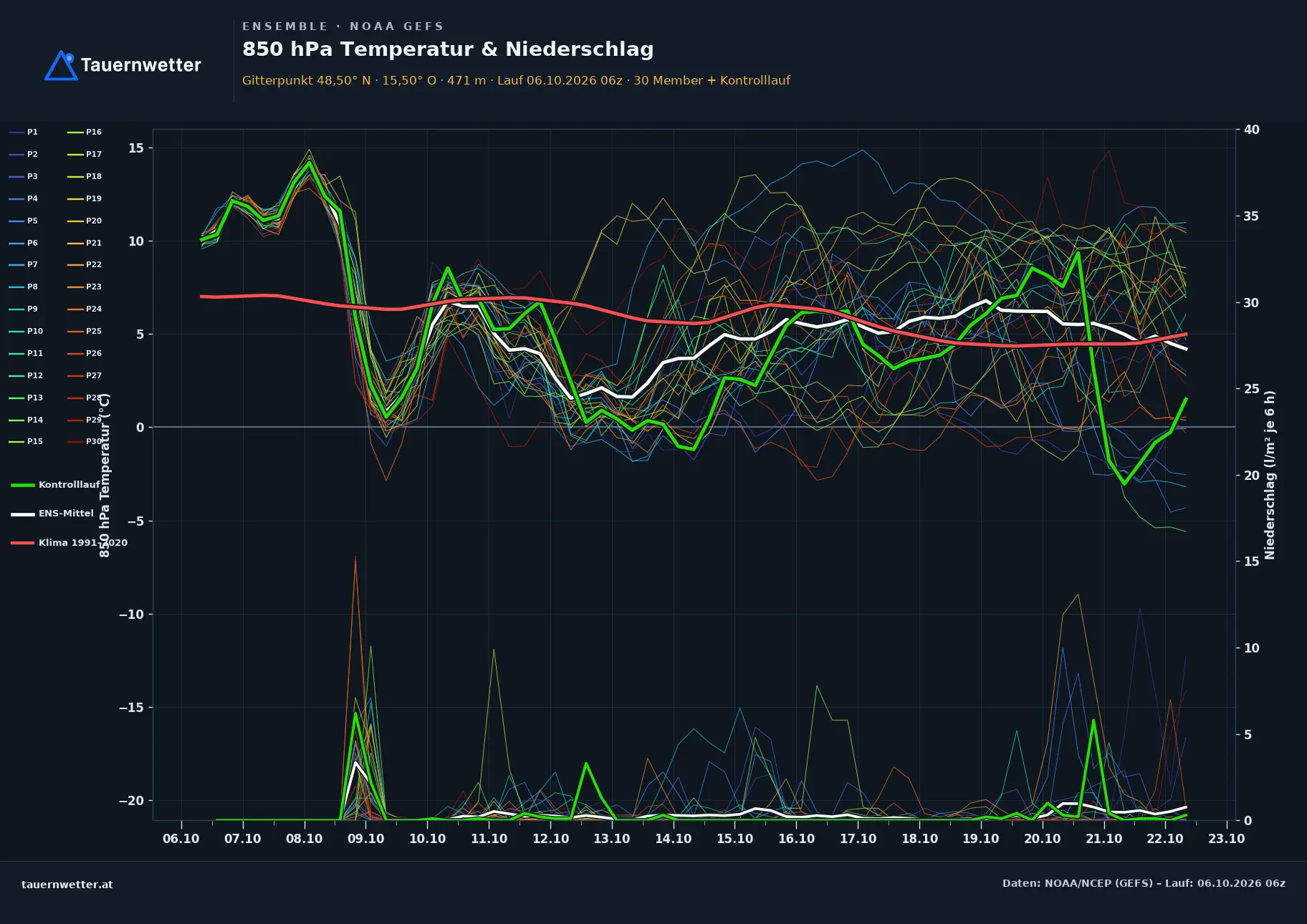Image resolution: width=1307 pixels, height=924 pixels.
Task: Click the P26 legend label
Action: tap(94, 353)
